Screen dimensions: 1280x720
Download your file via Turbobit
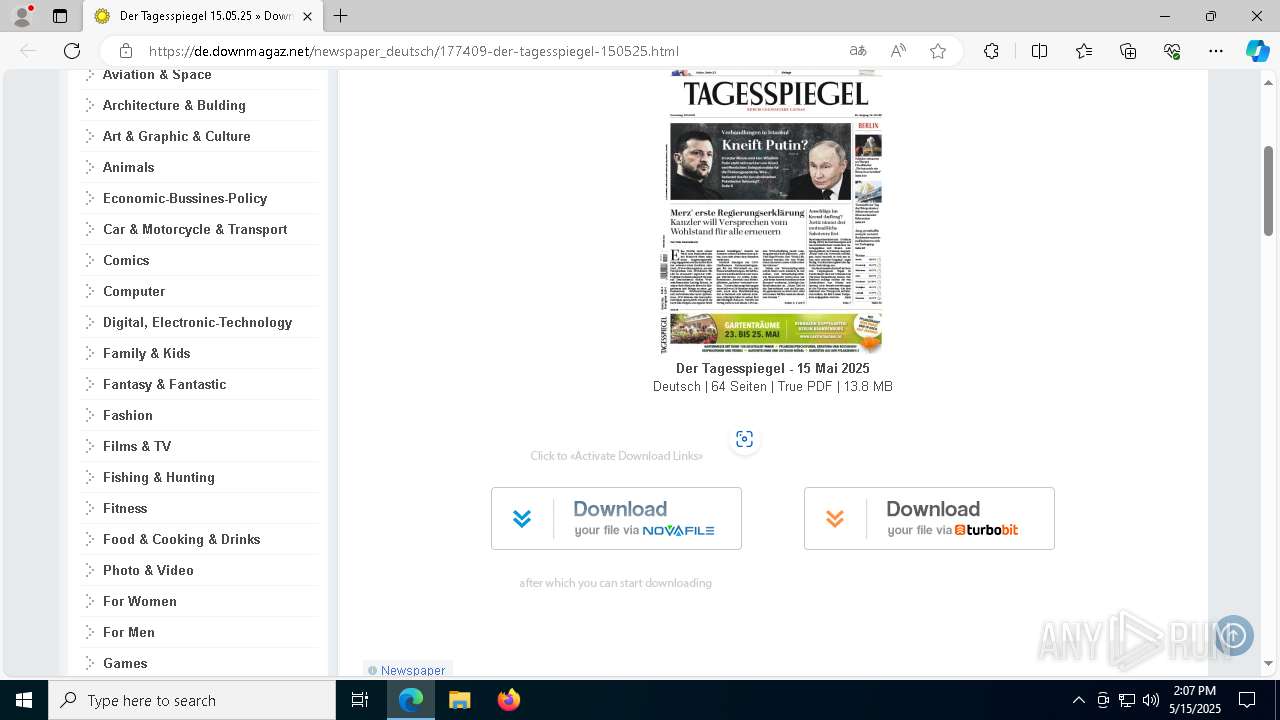(x=929, y=518)
